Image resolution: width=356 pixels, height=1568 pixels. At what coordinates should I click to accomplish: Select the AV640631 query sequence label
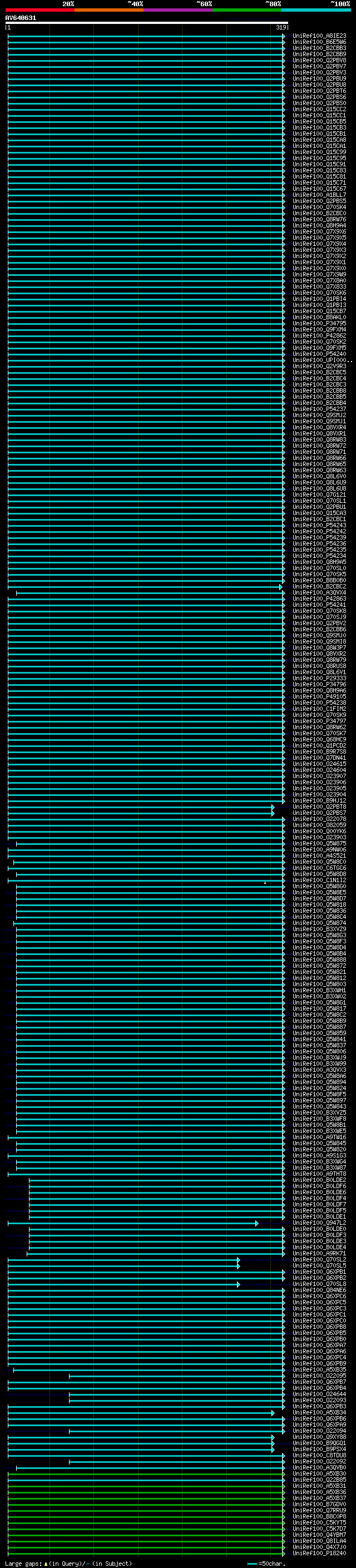(x=21, y=18)
